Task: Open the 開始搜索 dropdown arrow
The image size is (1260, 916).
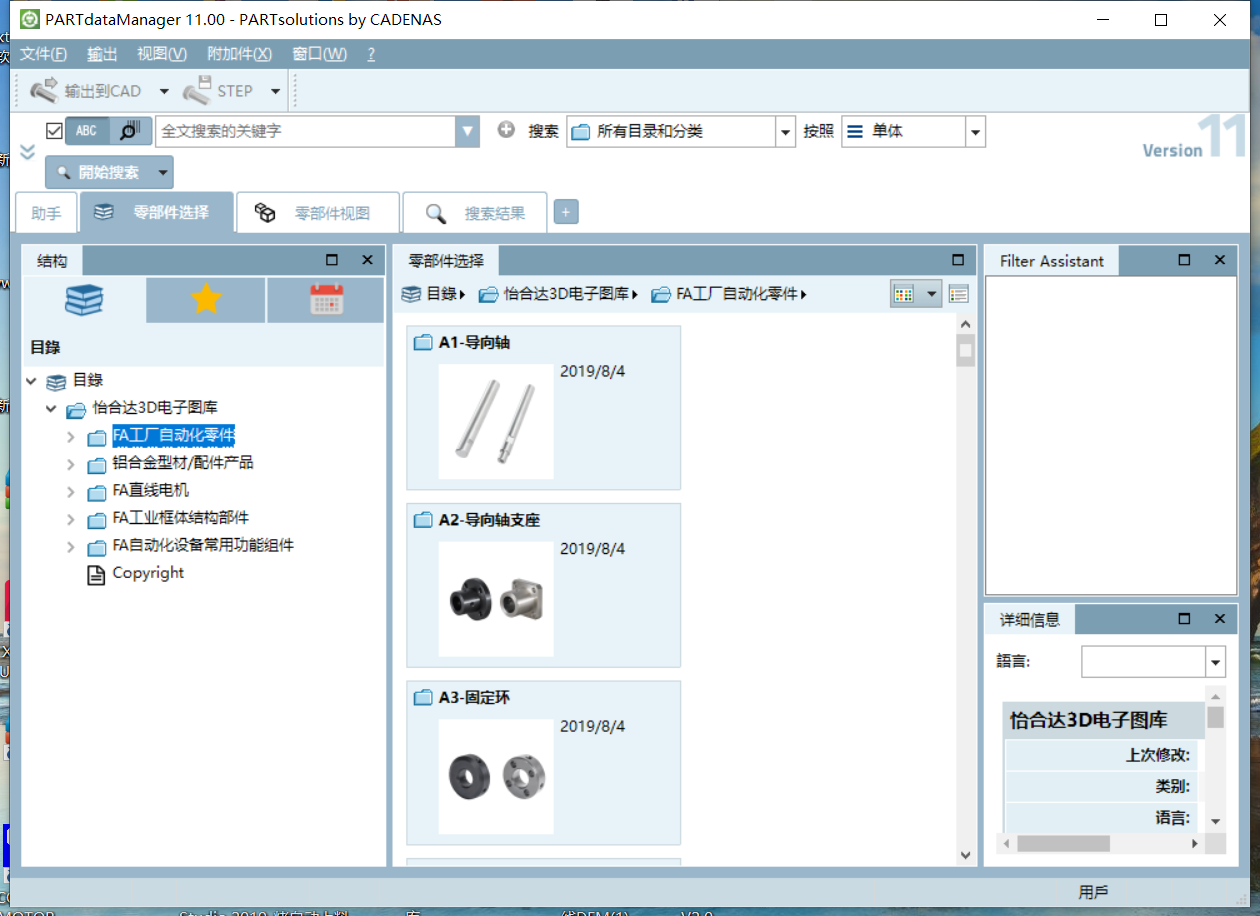Action: click(163, 172)
